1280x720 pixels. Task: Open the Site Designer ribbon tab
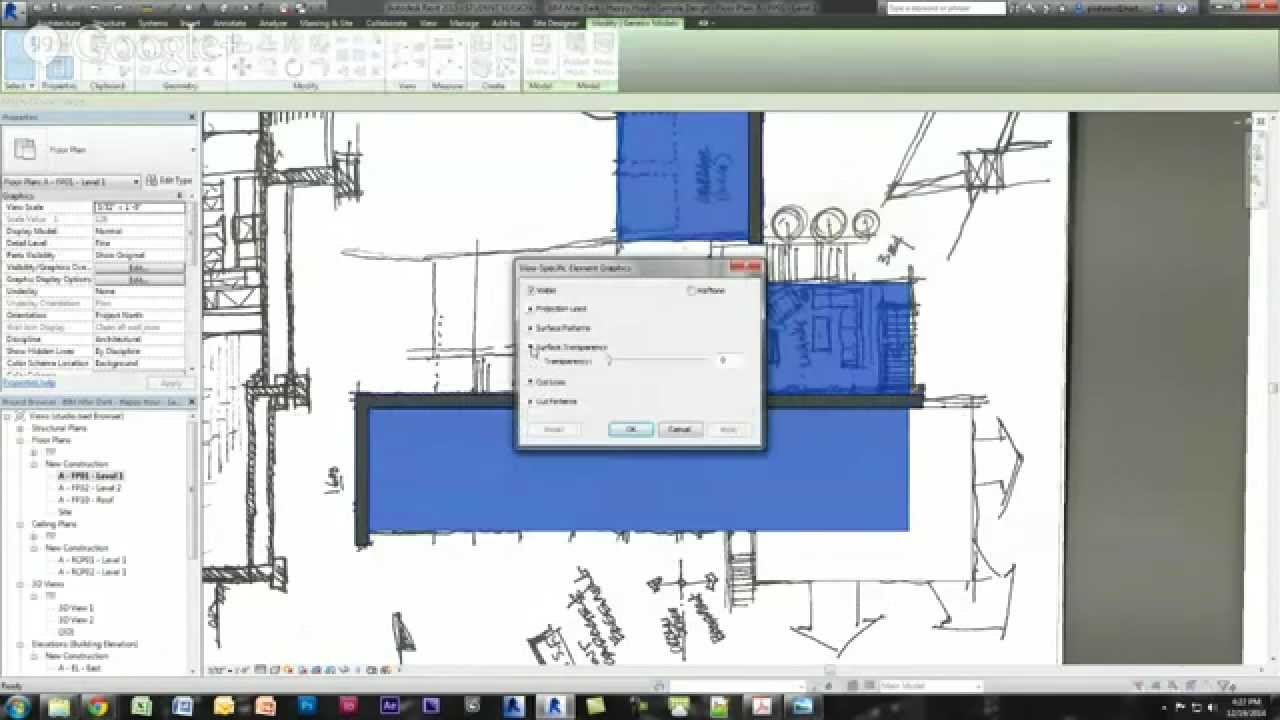point(556,22)
